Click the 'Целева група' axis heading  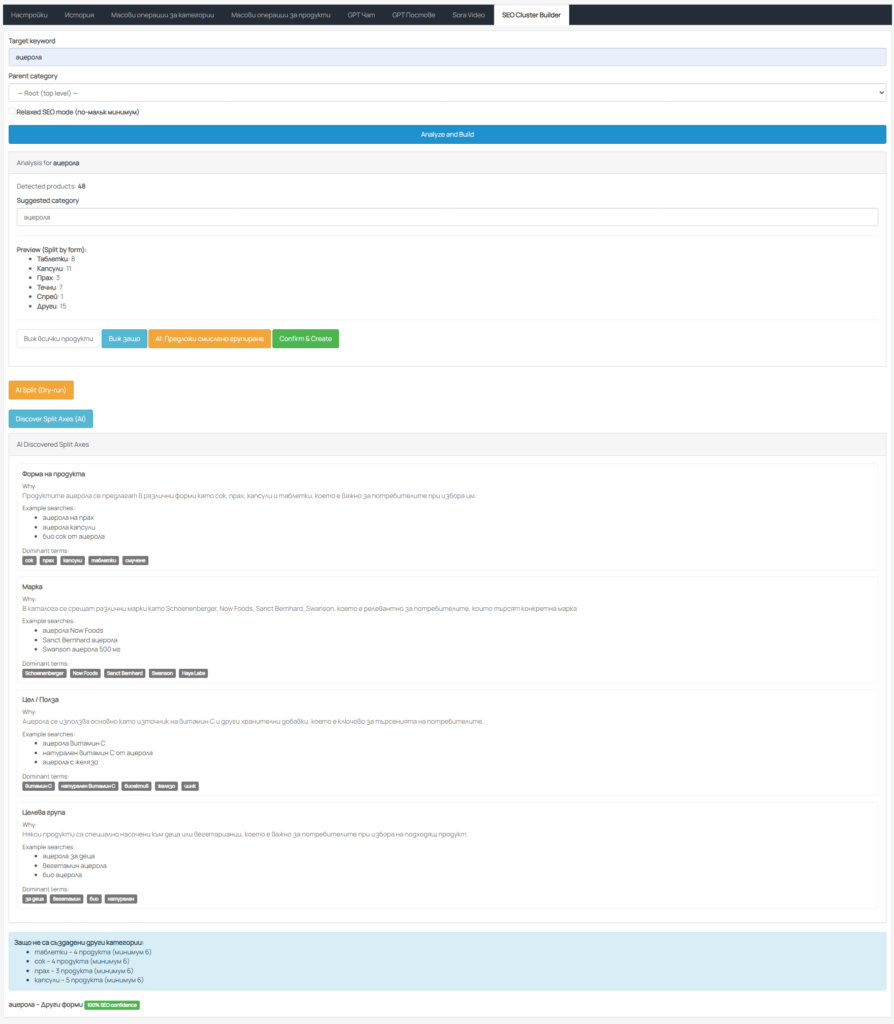click(44, 812)
